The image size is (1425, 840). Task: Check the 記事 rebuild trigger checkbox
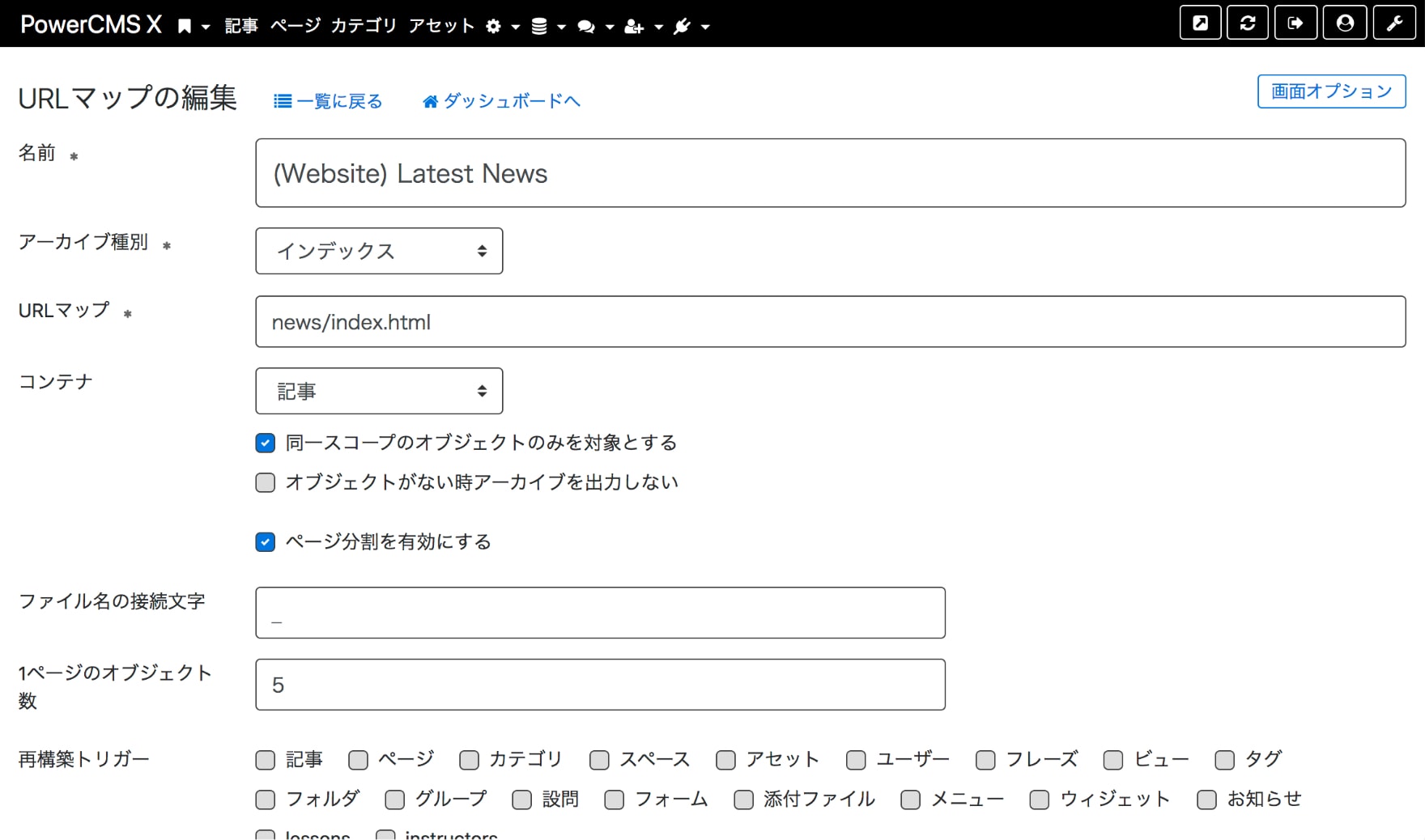(x=265, y=760)
